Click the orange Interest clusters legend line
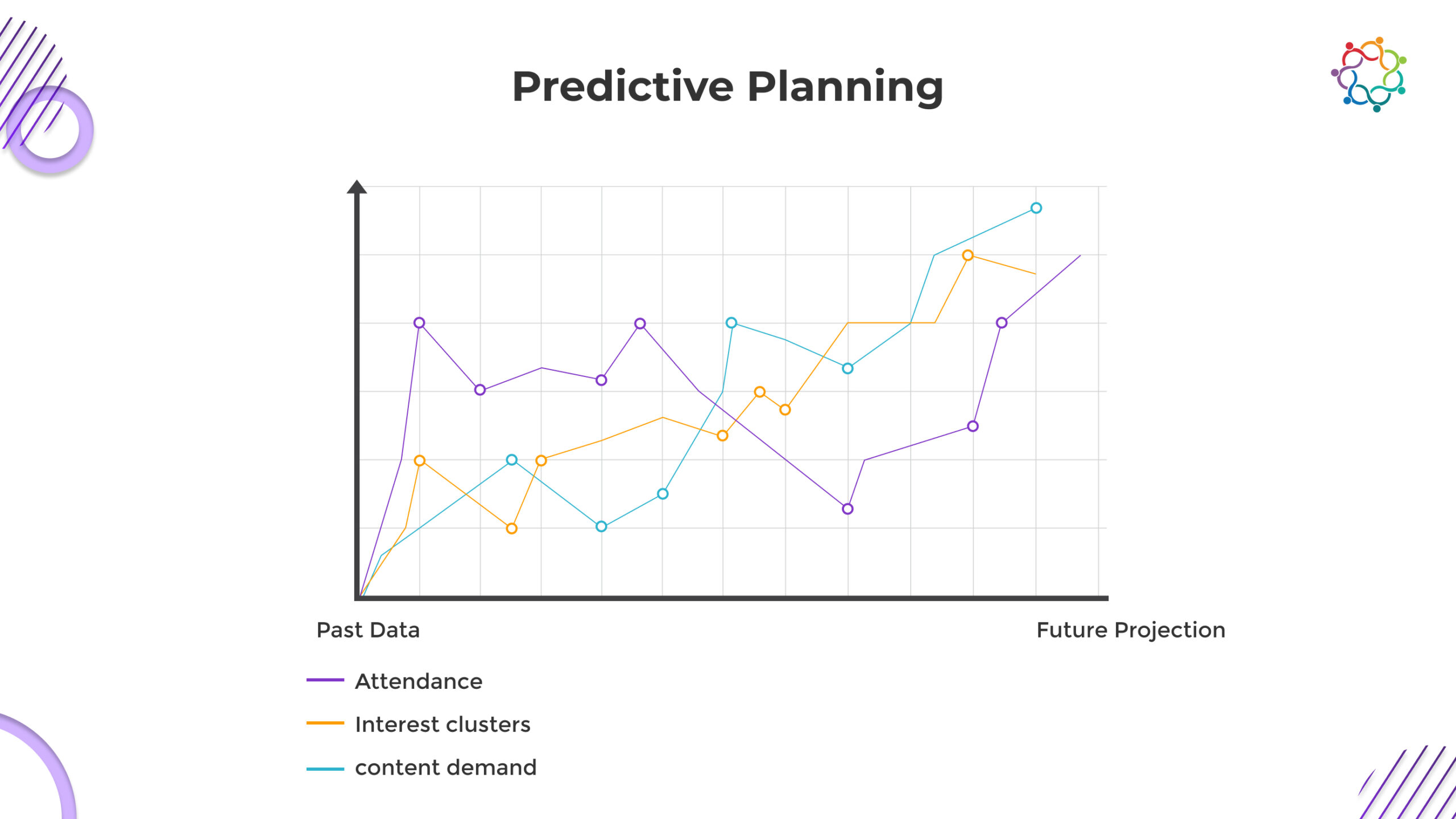This screenshot has width=1456, height=819. [x=325, y=723]
